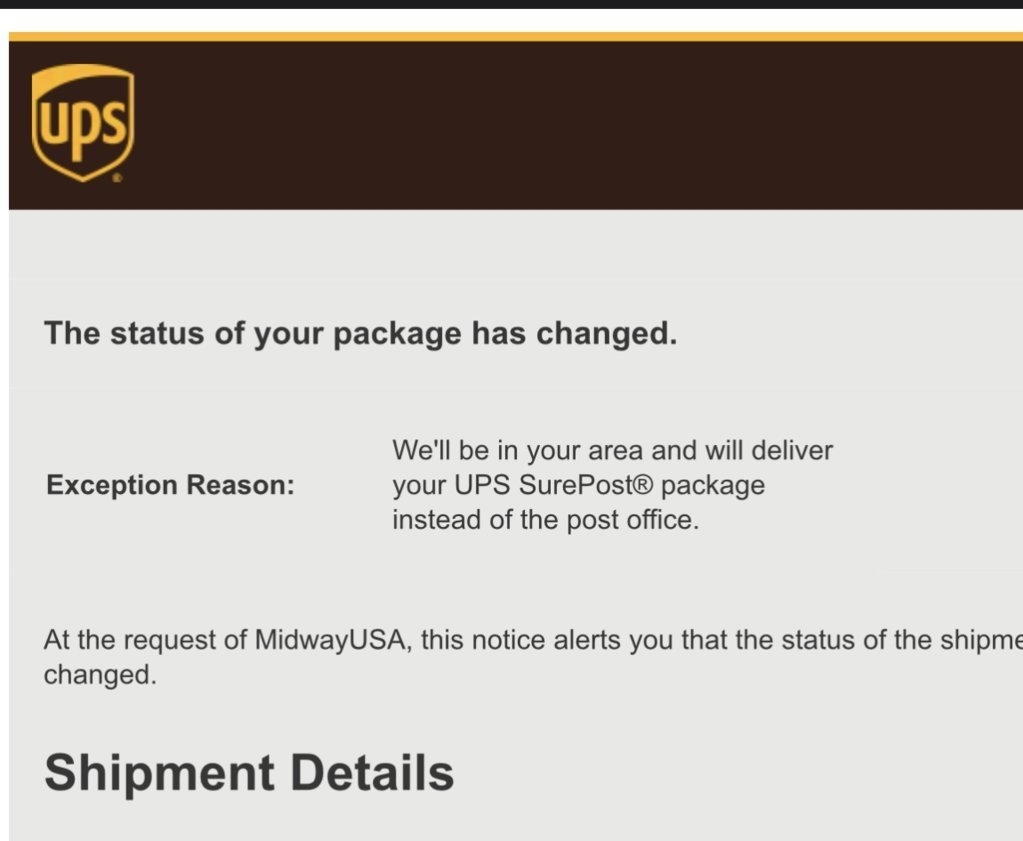This screenshot has width=1023, height=841.
Task: Click the 'instead of the post office.' line
Action: 545,520
